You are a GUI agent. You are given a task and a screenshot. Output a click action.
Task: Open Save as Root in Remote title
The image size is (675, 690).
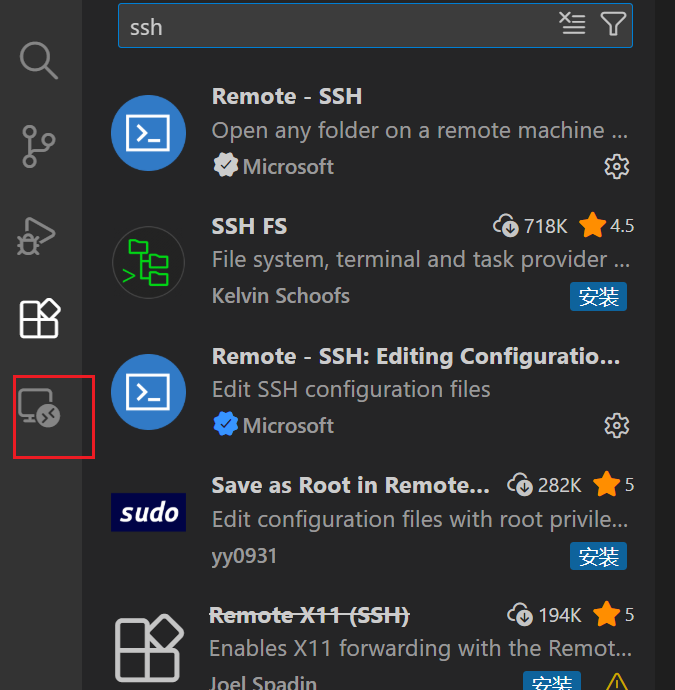351,485
